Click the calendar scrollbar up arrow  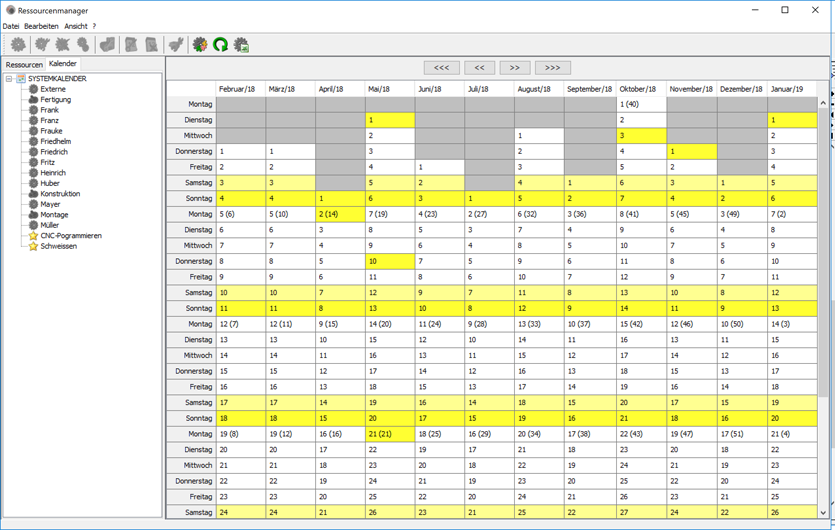[823, 103]
